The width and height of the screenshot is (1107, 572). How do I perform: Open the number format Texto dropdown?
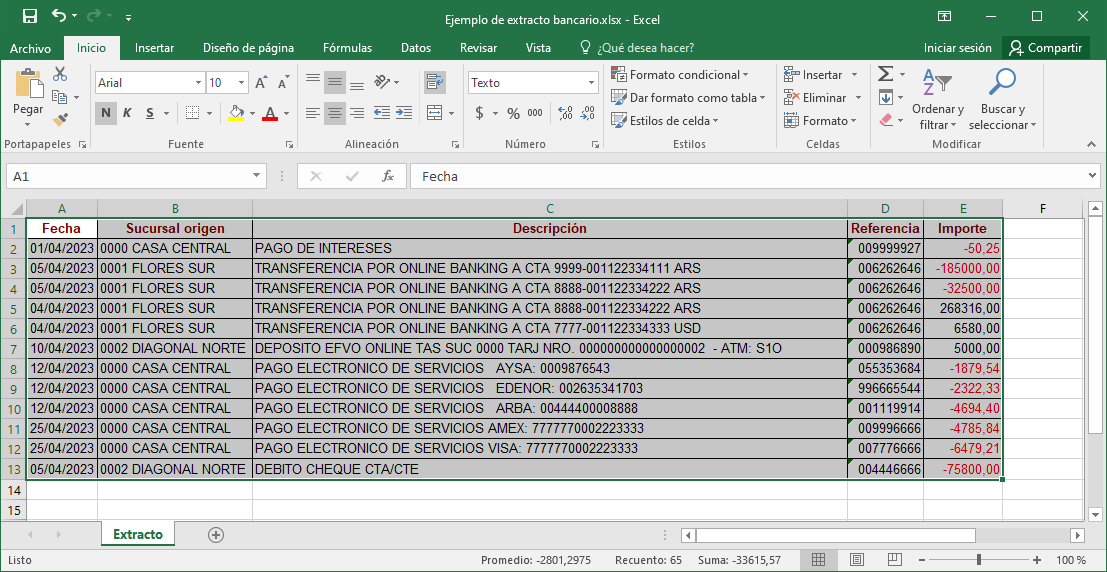tap(592, 83)
